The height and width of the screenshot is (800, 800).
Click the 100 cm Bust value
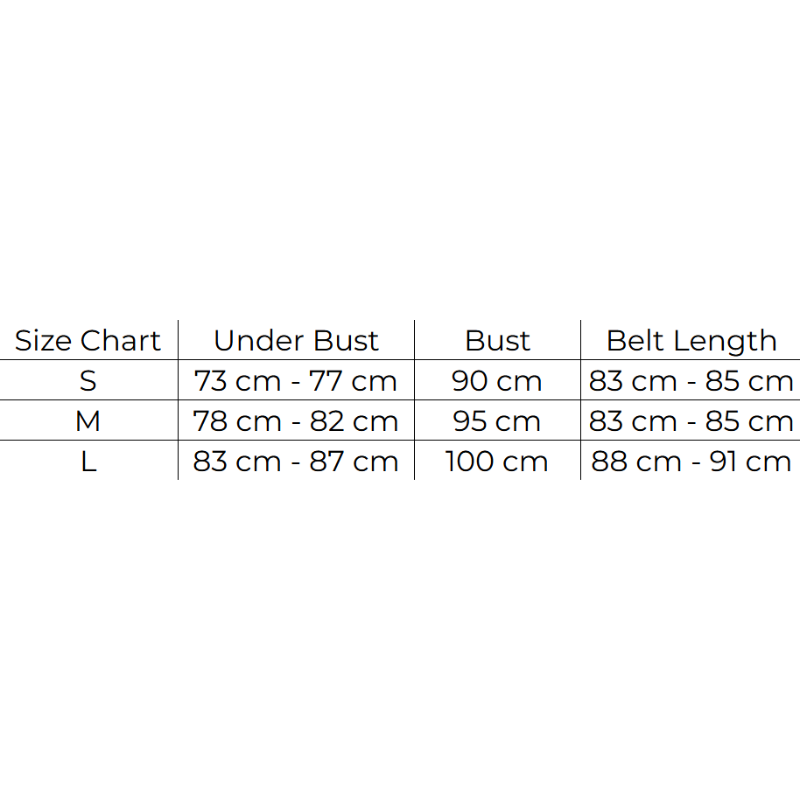coord(497,461)
